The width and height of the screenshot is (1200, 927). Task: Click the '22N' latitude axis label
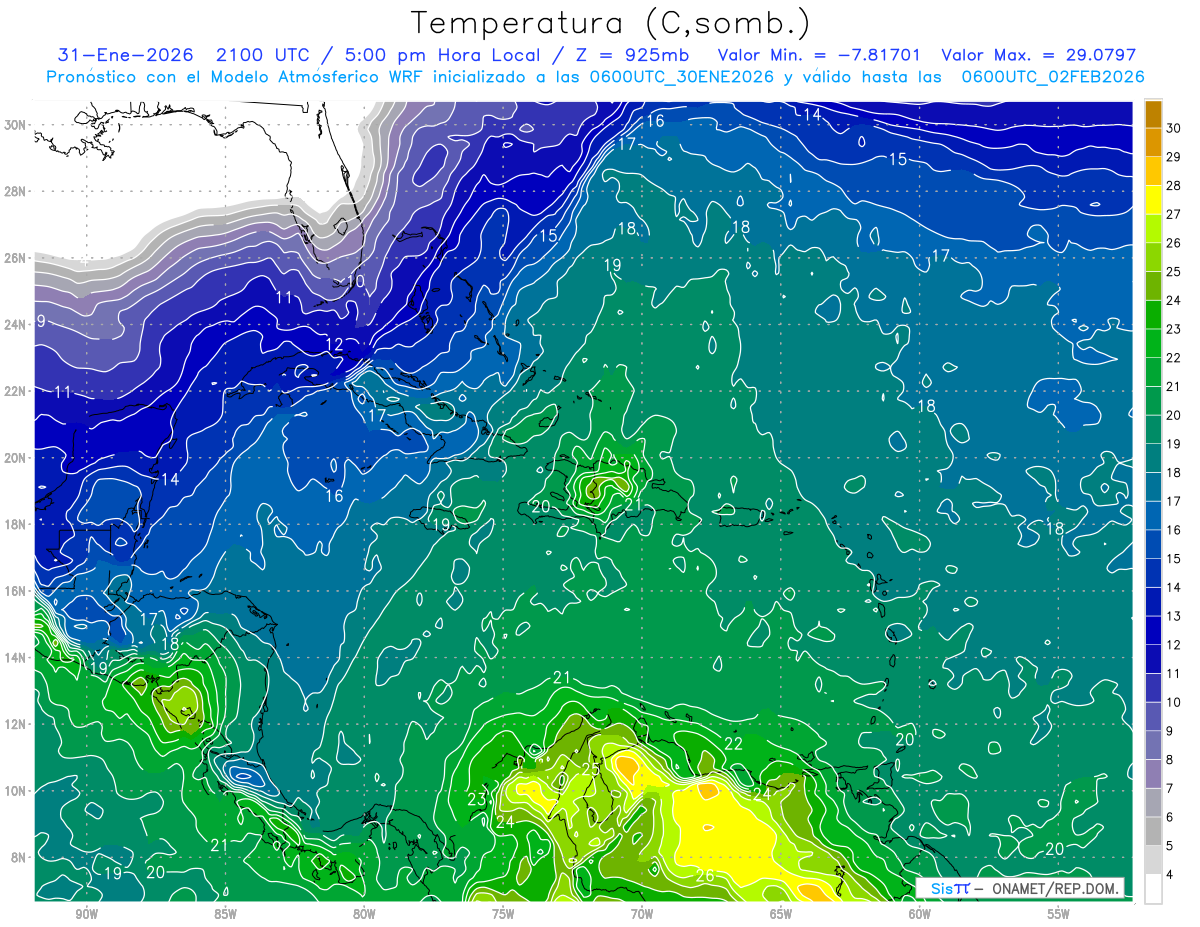pyautogui.click(x=16, y=391)
